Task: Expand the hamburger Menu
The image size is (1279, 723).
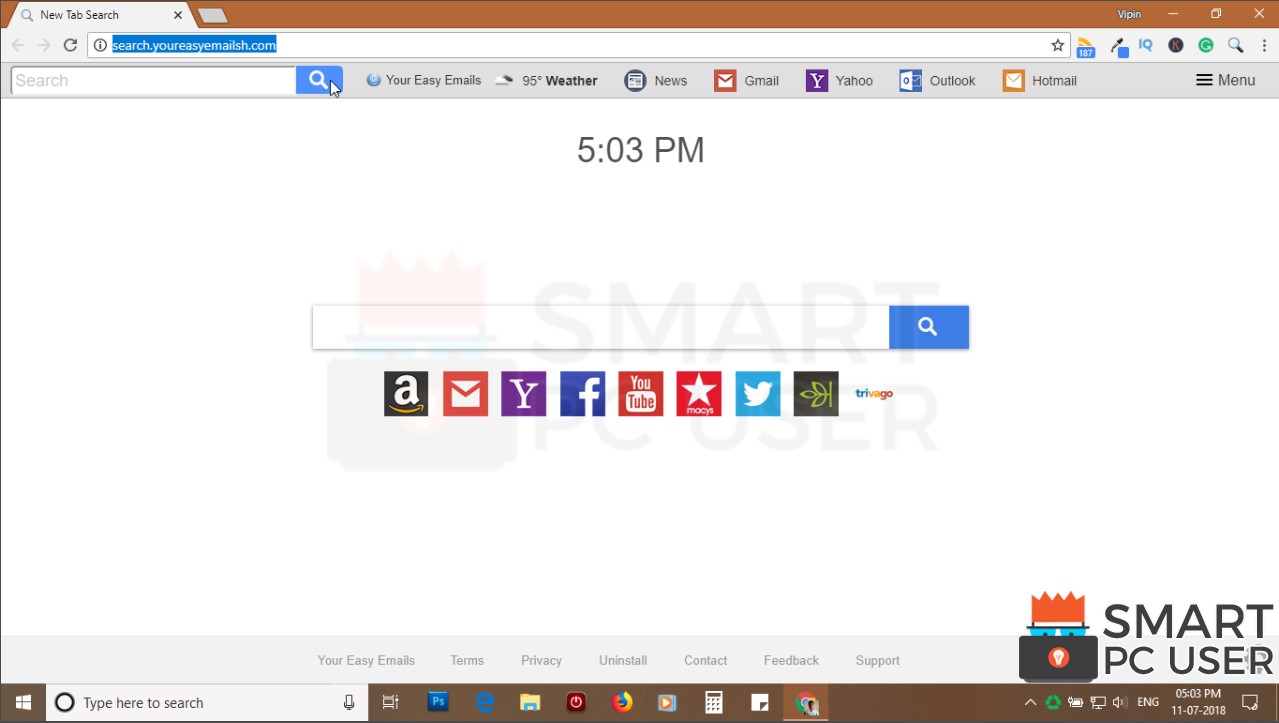Action: click(x=1226, y=80)
